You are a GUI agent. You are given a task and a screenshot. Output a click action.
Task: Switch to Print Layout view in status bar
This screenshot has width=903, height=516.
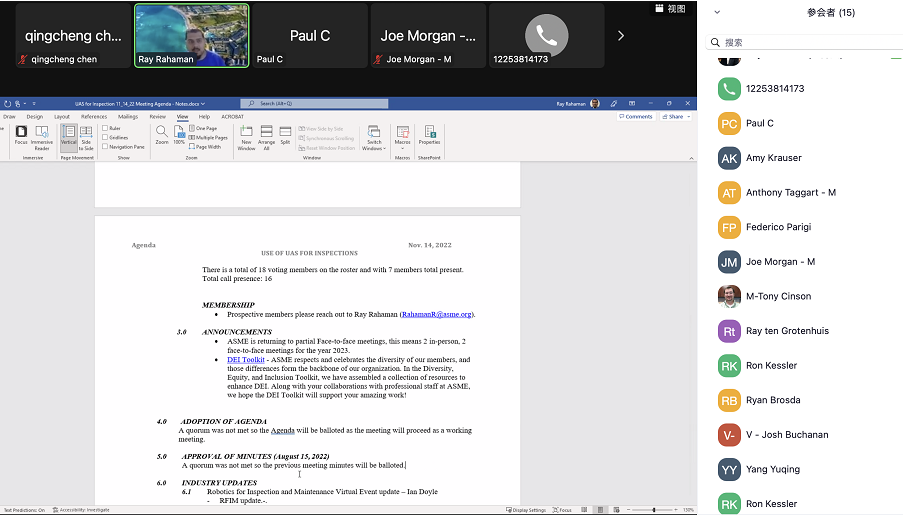600,510
